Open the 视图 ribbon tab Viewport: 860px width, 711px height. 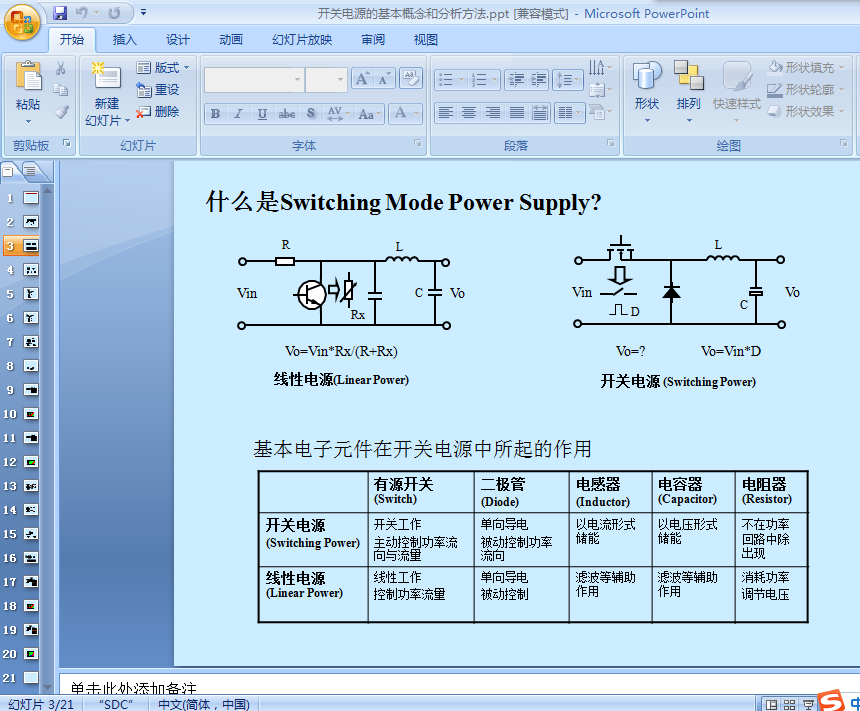[426, 40]
